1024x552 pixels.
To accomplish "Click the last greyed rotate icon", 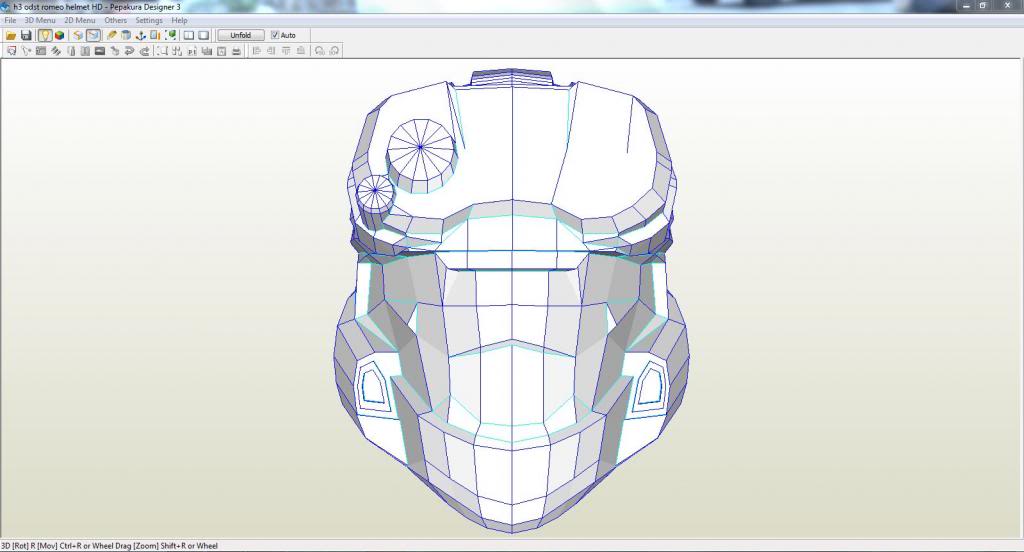I will pos(334,51).
